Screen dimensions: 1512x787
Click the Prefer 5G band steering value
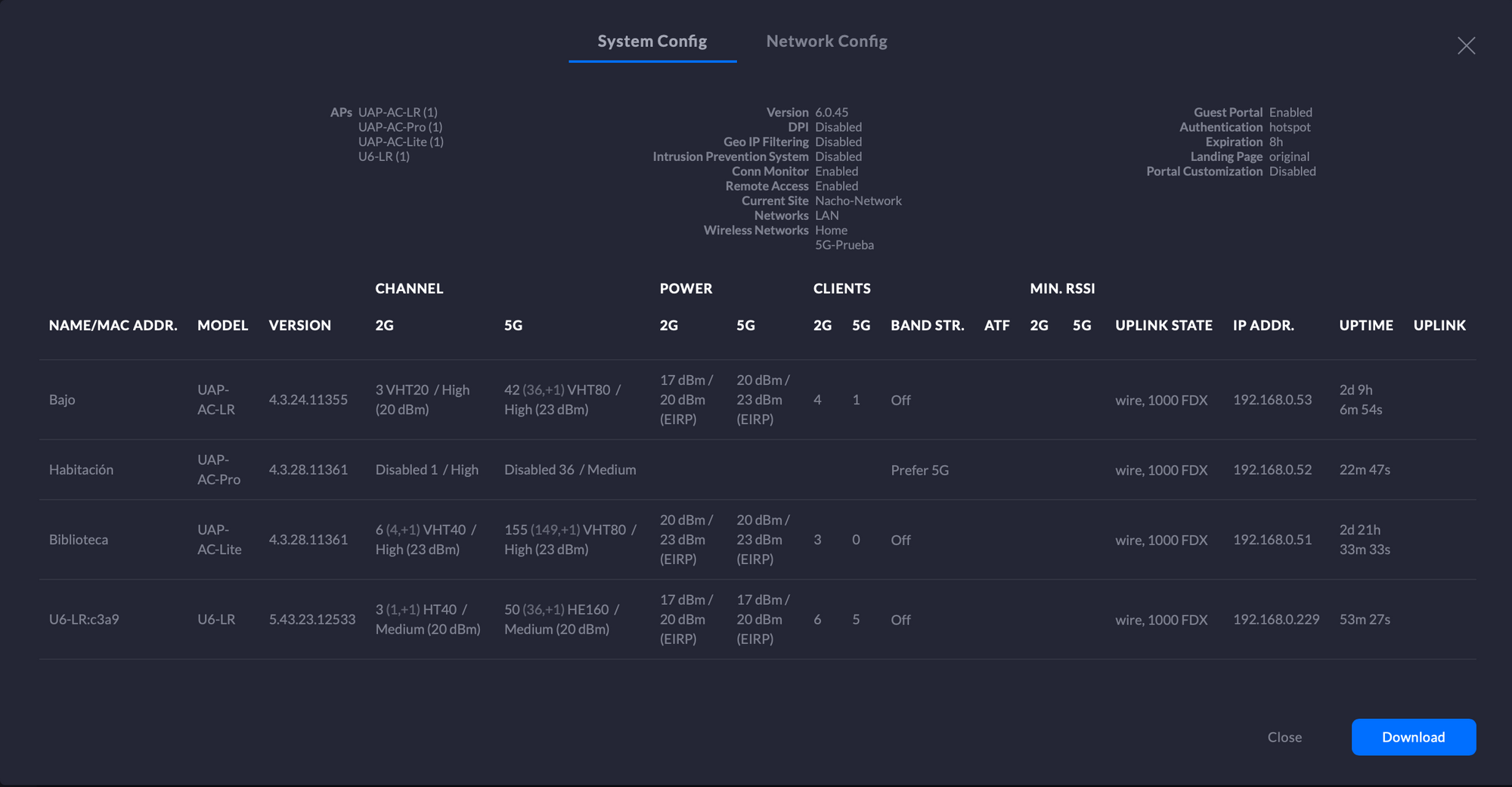click(x=919, y=470)
